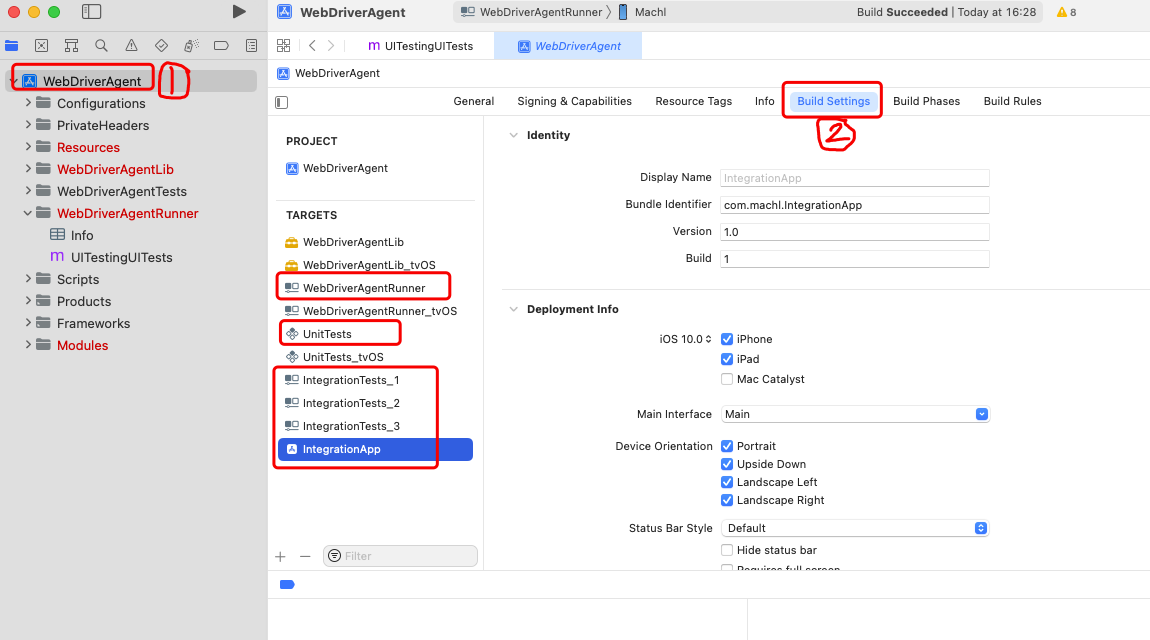Switch to the Resource Tags tab
The width and height of the screenshot is (1150, 640).
pos(694,101)
